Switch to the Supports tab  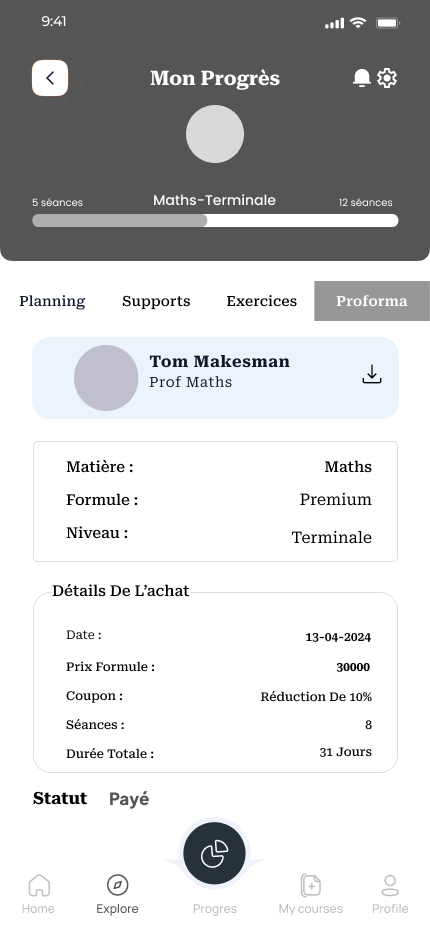156,301
